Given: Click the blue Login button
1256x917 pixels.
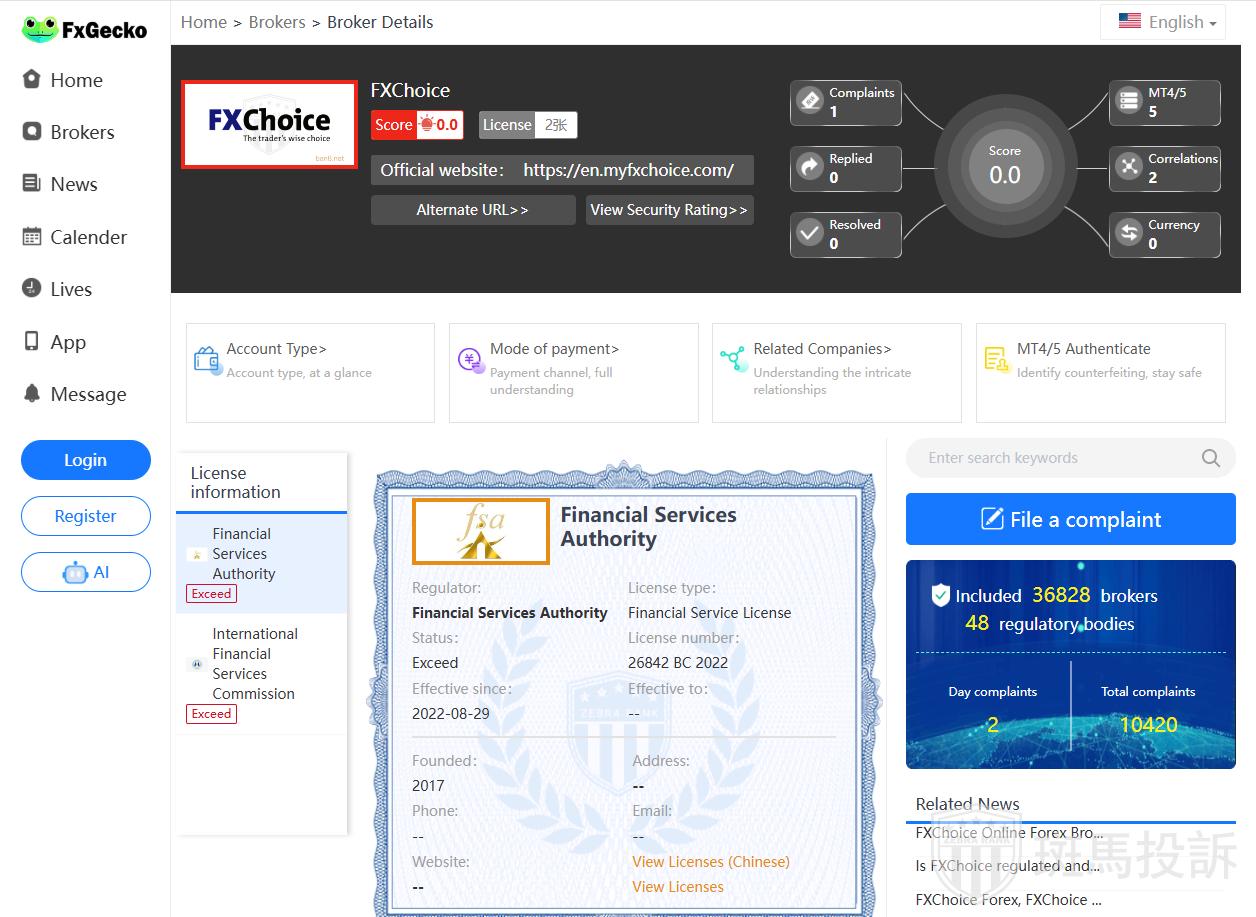Looking at the screenshot, I should (x=85, y=460).
